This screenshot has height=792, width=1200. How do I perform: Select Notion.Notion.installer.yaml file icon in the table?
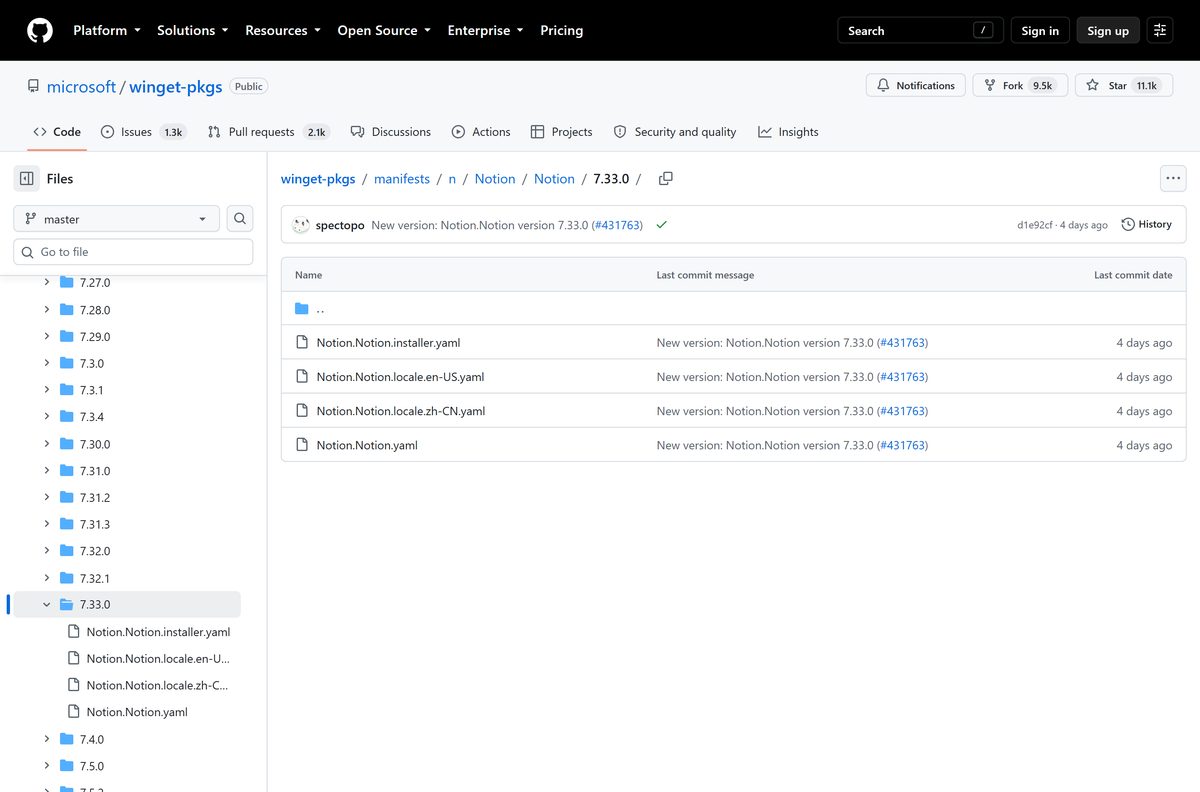pyautogui.click(x=302, y=343)
